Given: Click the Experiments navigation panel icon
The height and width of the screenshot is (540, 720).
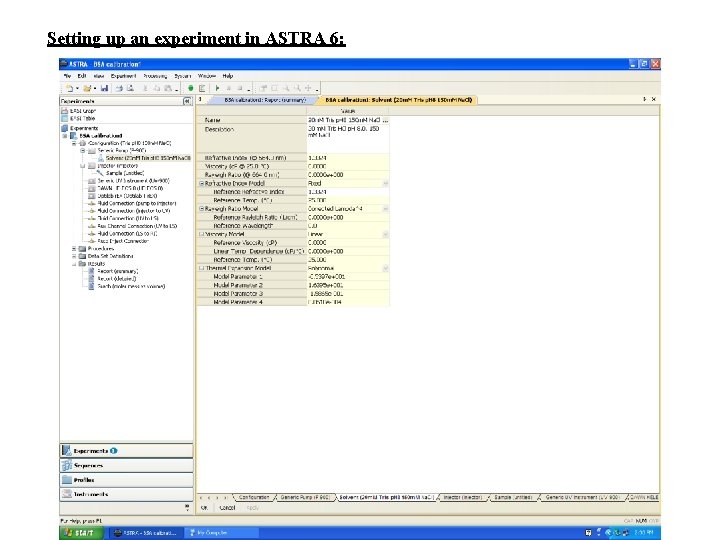Looking at the screenshot, I should pyautogui.click(x=67, y=450).
